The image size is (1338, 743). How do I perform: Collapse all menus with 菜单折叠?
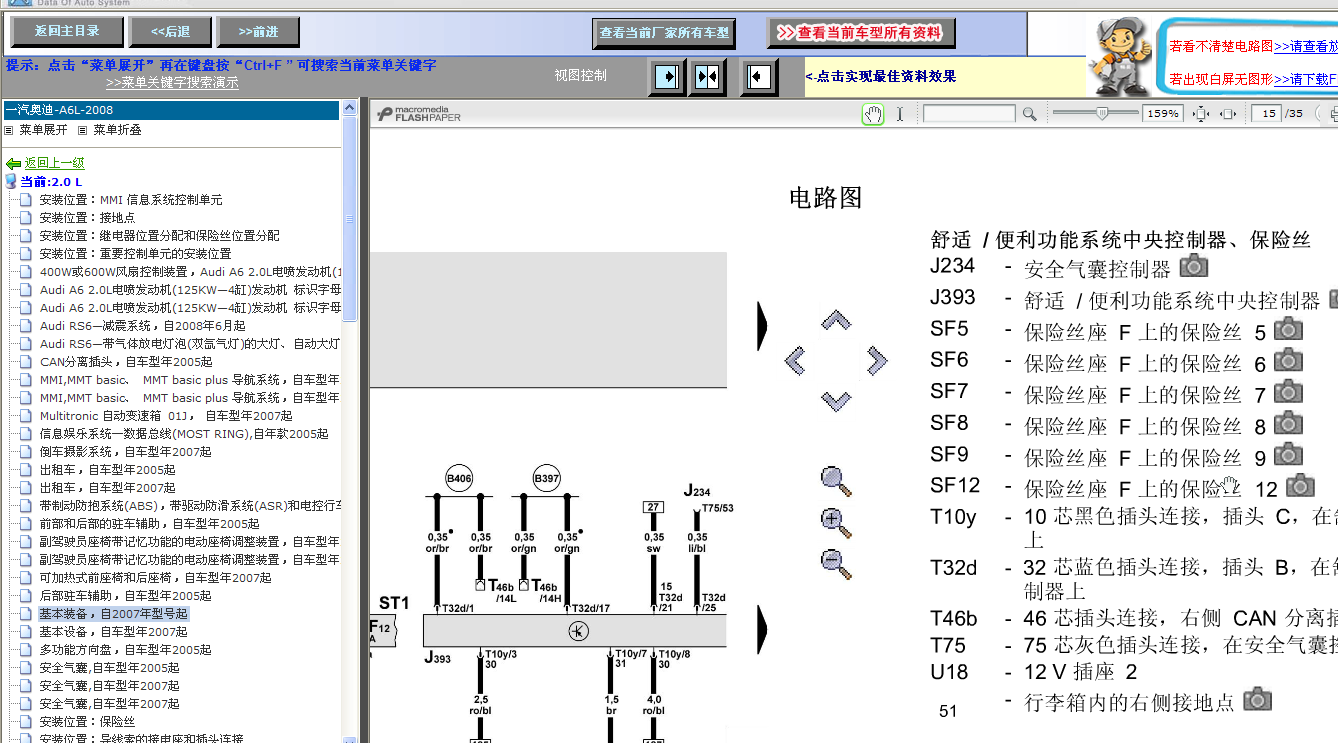click(x=118, y=130)
